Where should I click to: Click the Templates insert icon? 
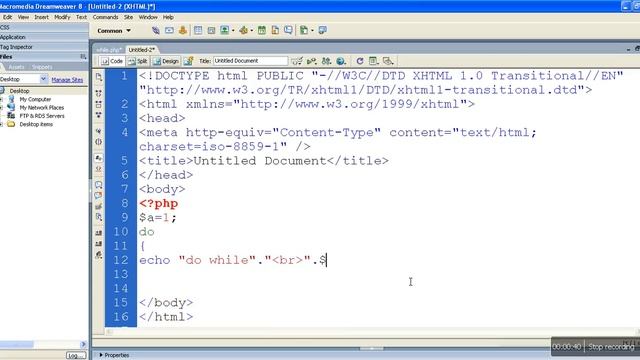pyautogui.click(x=304, y=30)
